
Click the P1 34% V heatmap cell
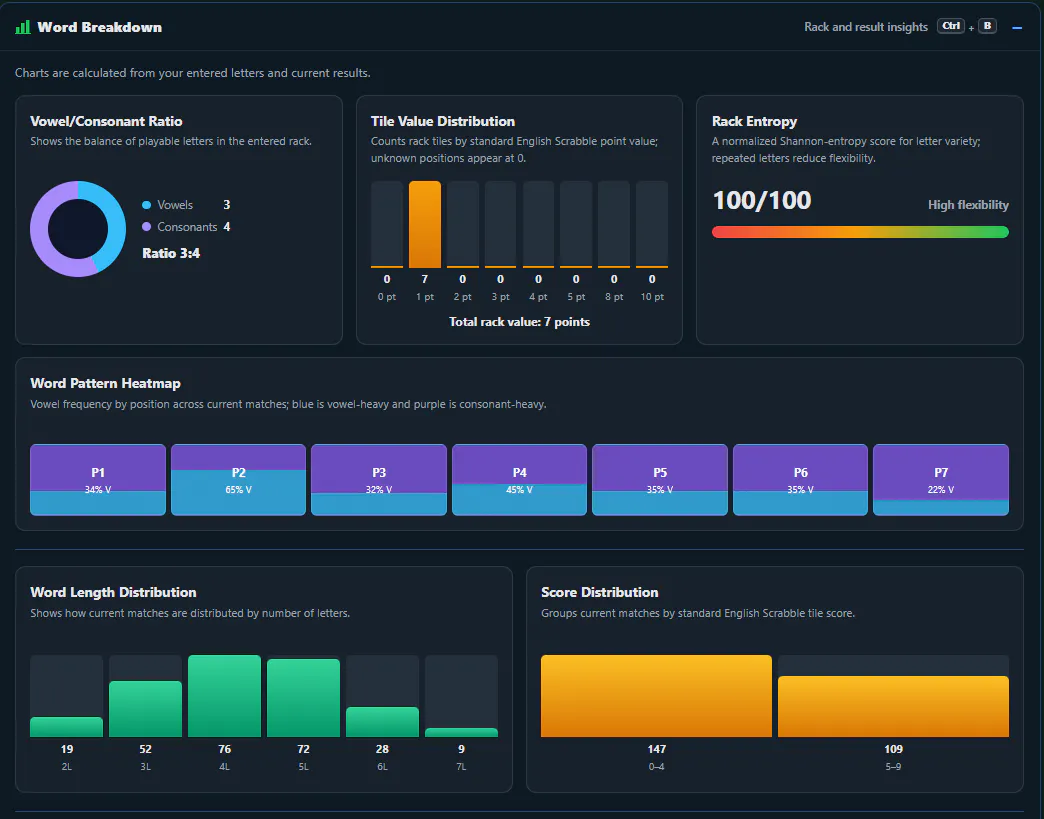98,480
